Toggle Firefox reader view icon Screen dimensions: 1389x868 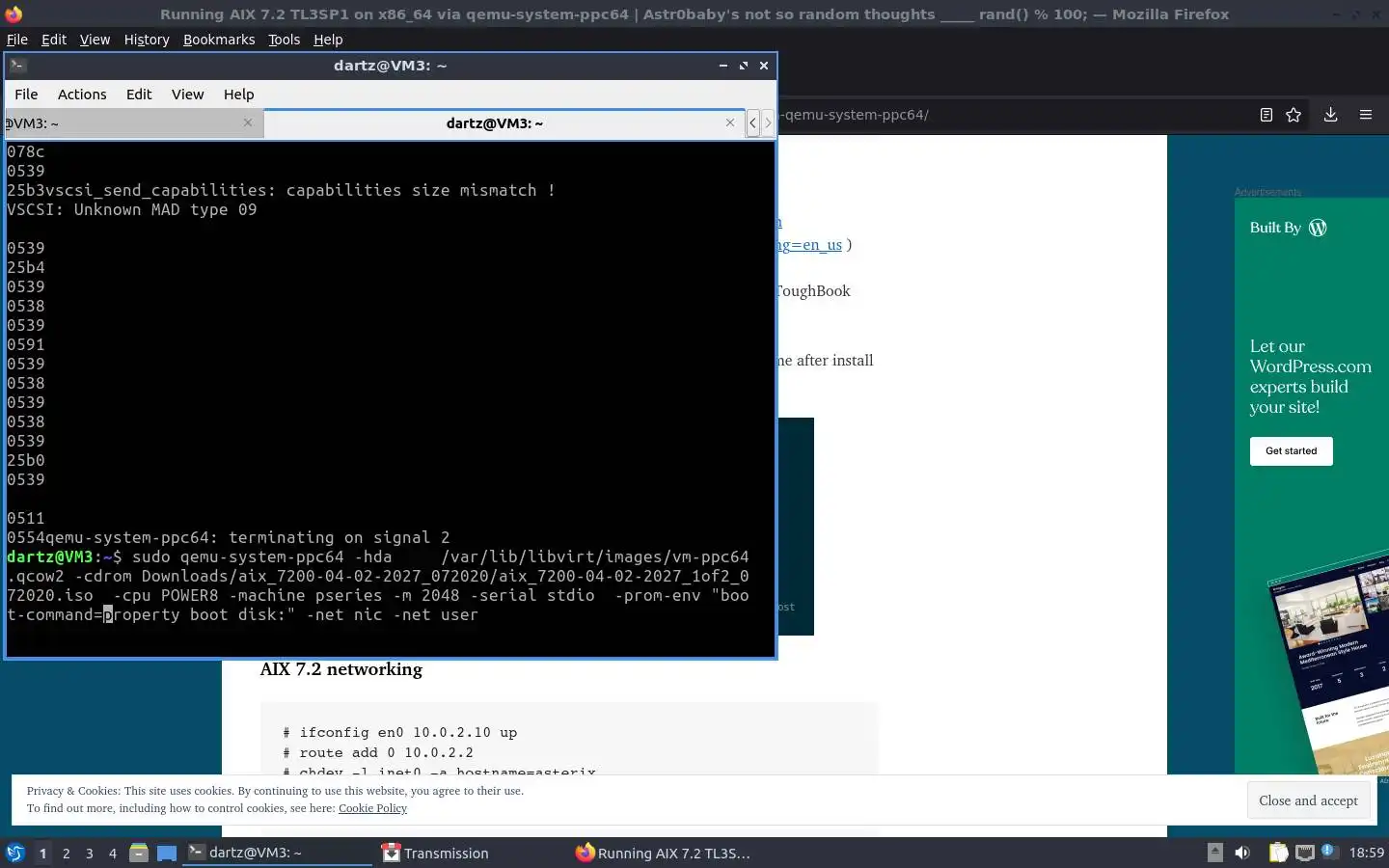[1266, 115]
